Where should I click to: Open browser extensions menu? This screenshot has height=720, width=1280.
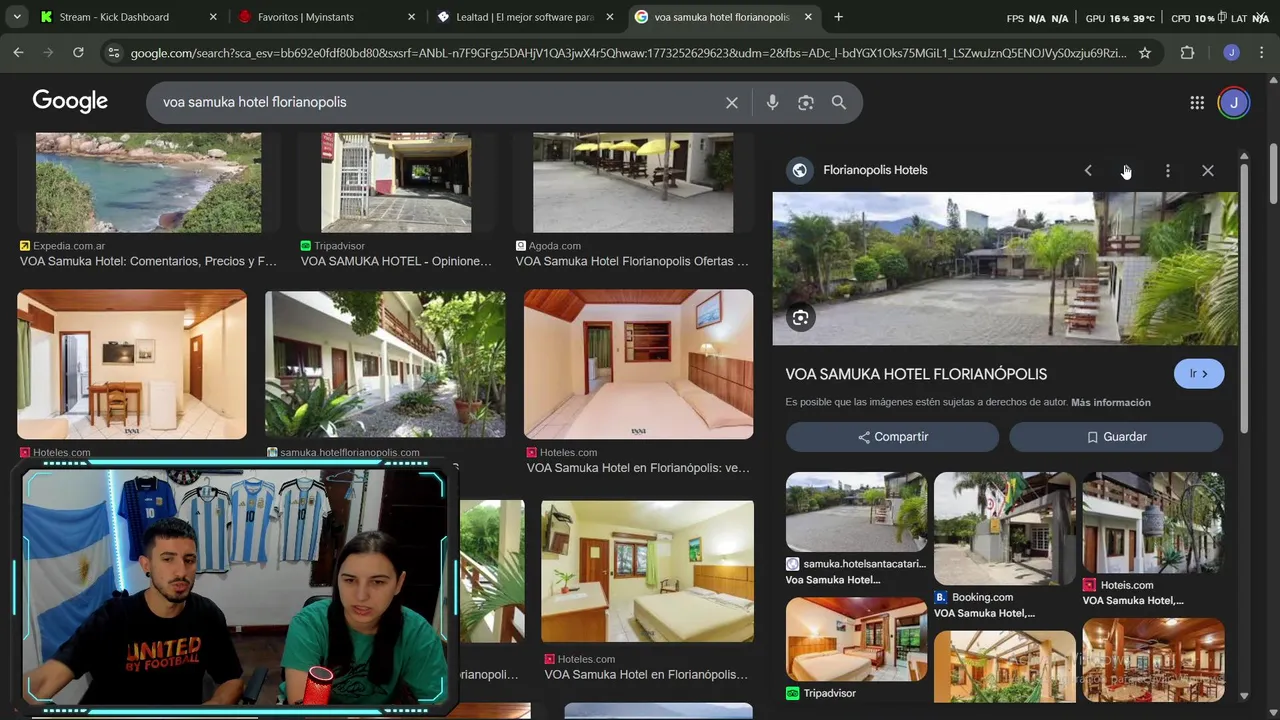[x=1187, y=52]
